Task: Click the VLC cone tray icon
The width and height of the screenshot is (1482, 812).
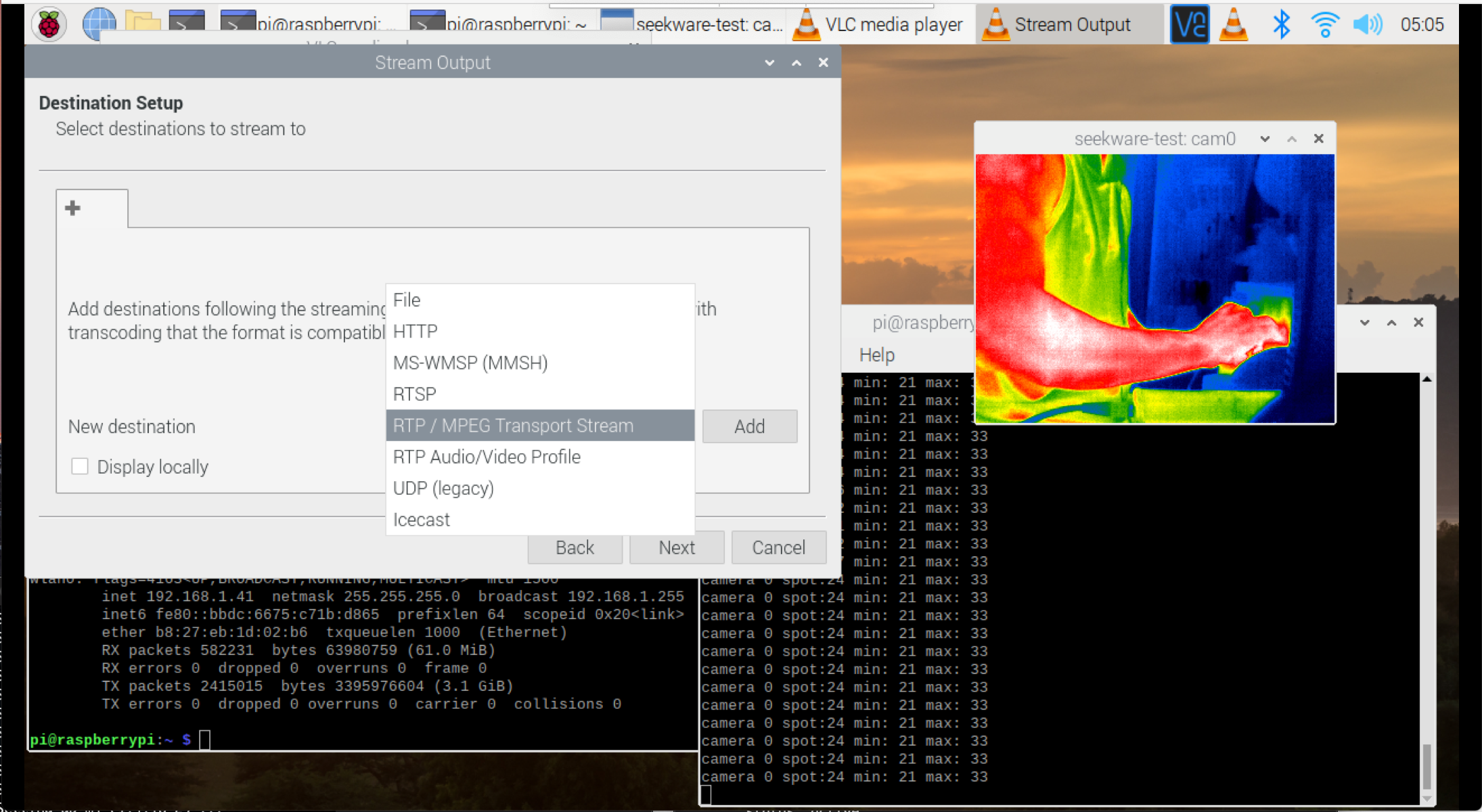Action: pos(1234,24)
